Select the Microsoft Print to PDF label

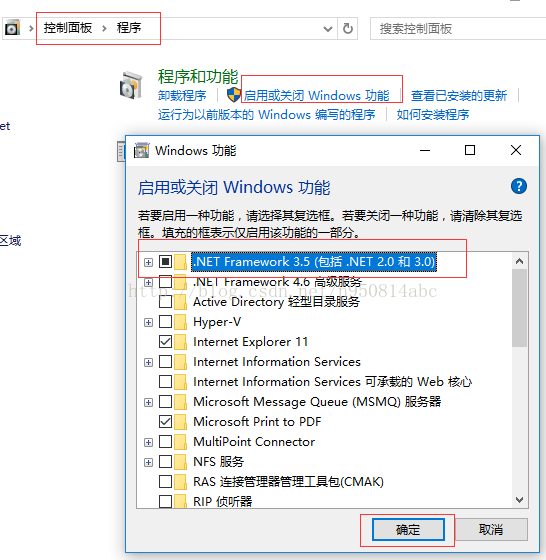point(257,422)
